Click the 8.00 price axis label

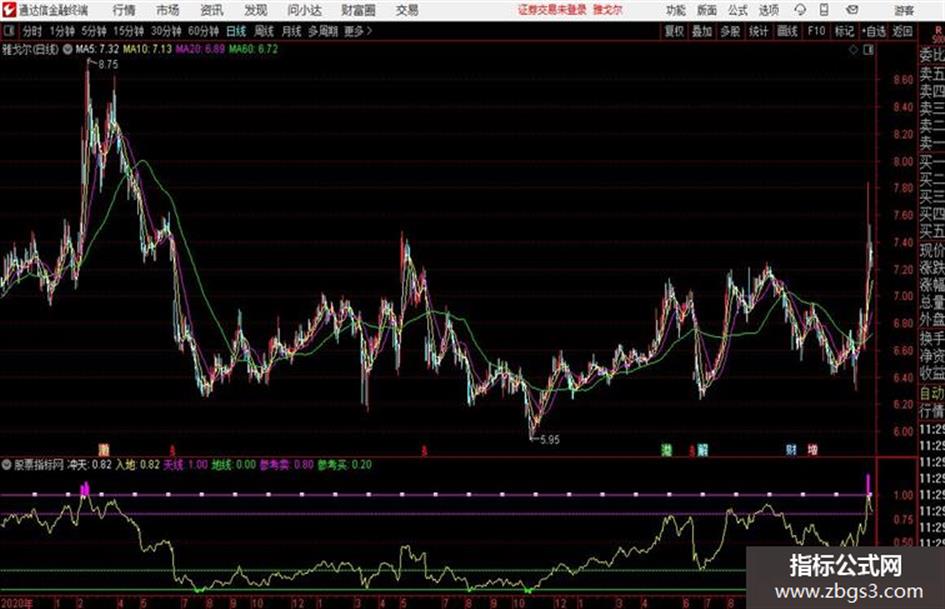pyautogui.click(x=903, y=162)
